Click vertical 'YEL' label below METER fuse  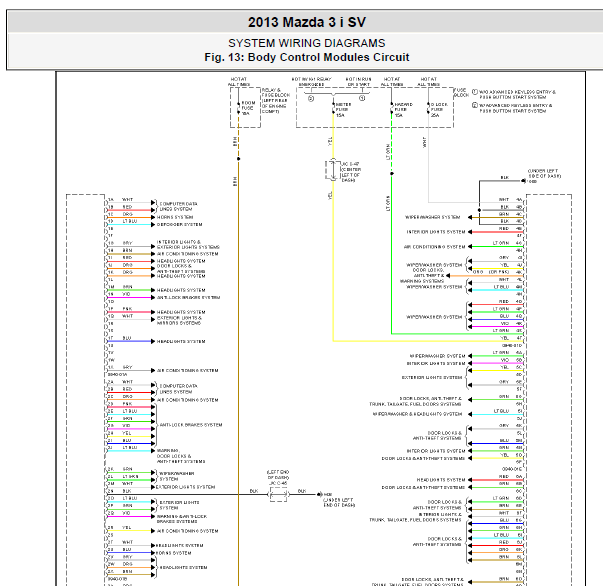click(330, 142)
